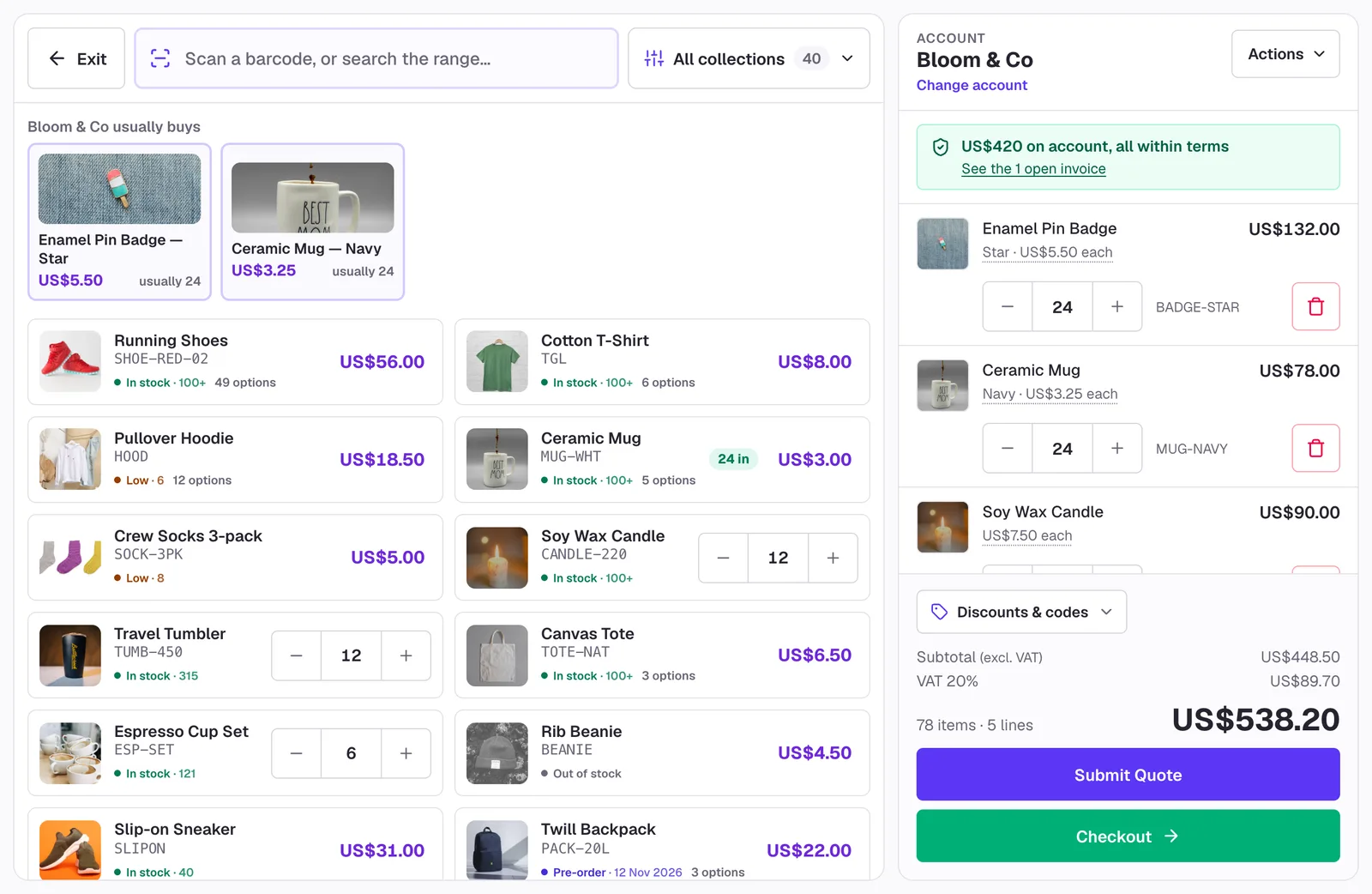Add one more Soy Wax Candle
Image resolution: width=1372 pixels, height=894 pixels.
tap(833, 558)
